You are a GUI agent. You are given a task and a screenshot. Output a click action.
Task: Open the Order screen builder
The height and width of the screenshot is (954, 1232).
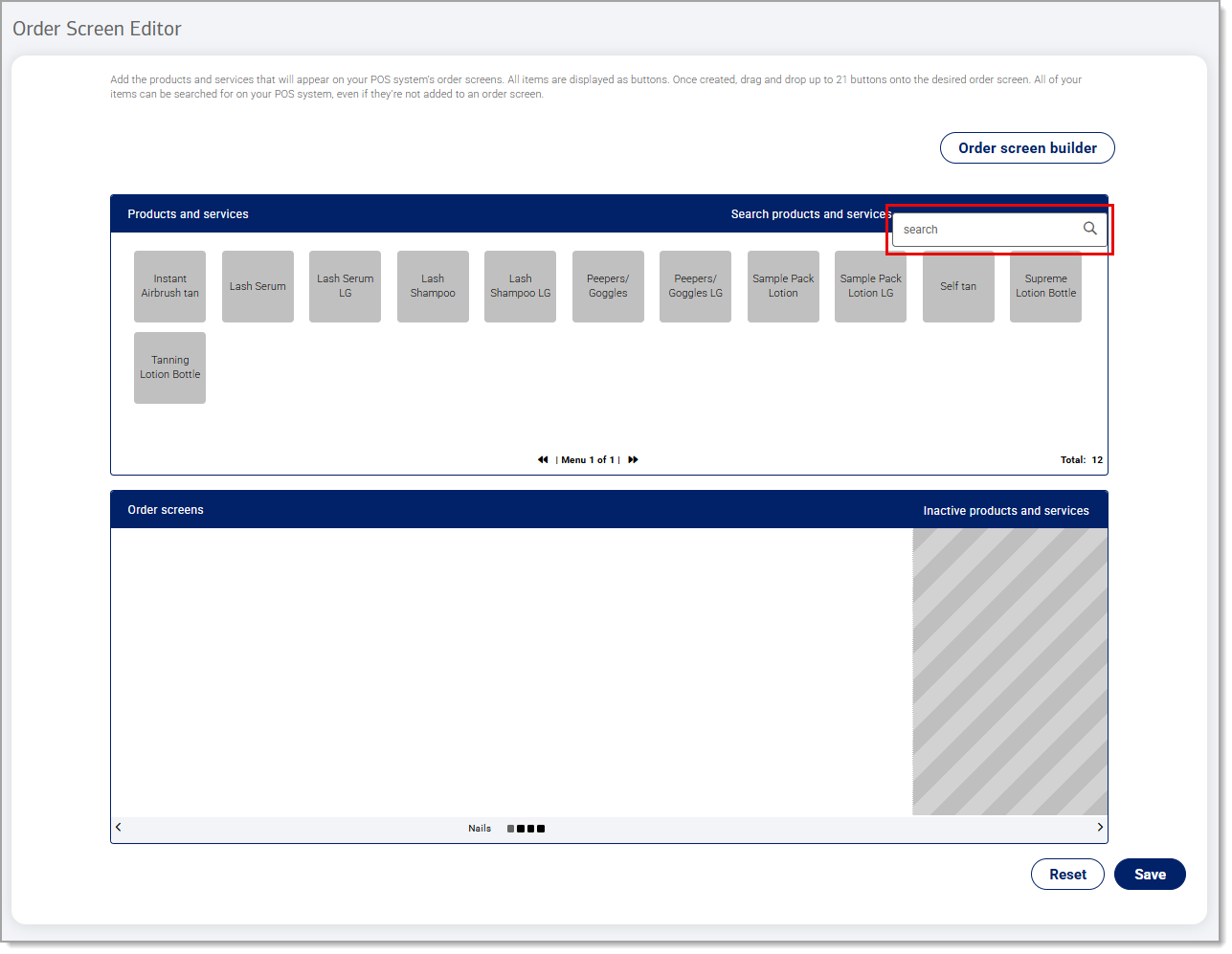point(1027,148)
